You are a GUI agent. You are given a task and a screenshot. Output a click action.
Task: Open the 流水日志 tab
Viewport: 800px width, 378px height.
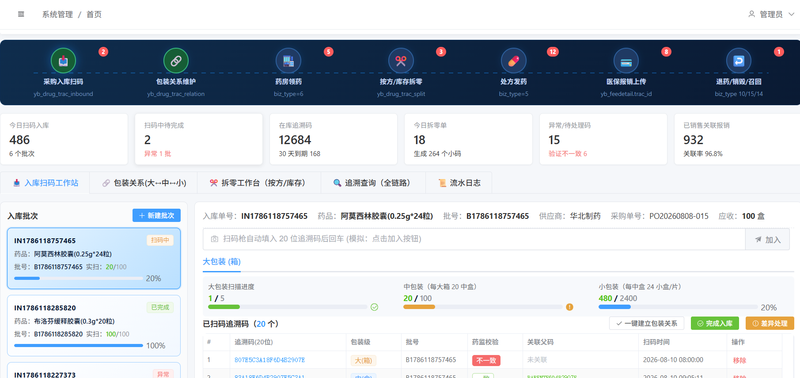[458, 183]
